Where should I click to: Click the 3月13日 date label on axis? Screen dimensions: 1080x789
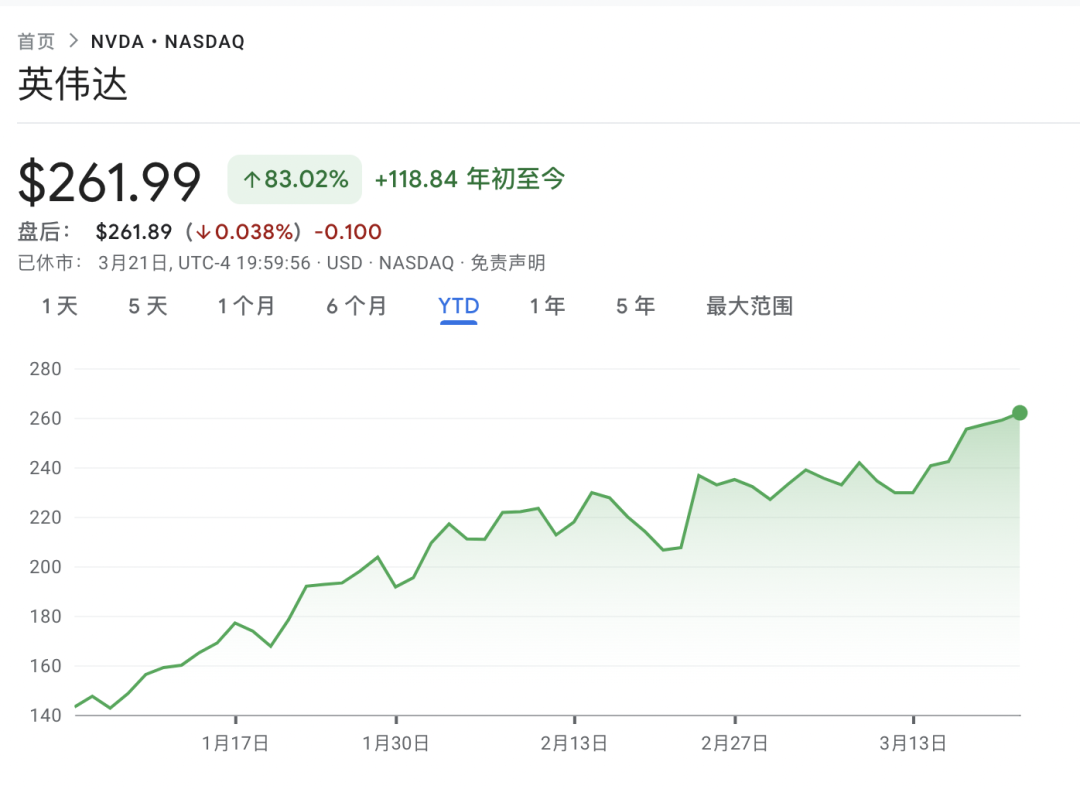tap(913, 743)
